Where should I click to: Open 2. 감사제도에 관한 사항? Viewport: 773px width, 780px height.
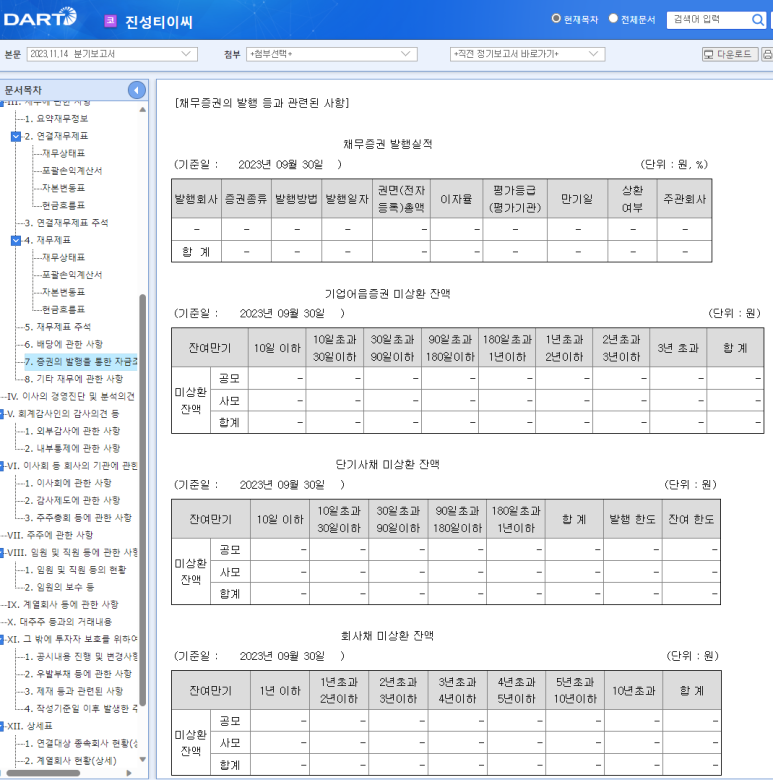72,500
